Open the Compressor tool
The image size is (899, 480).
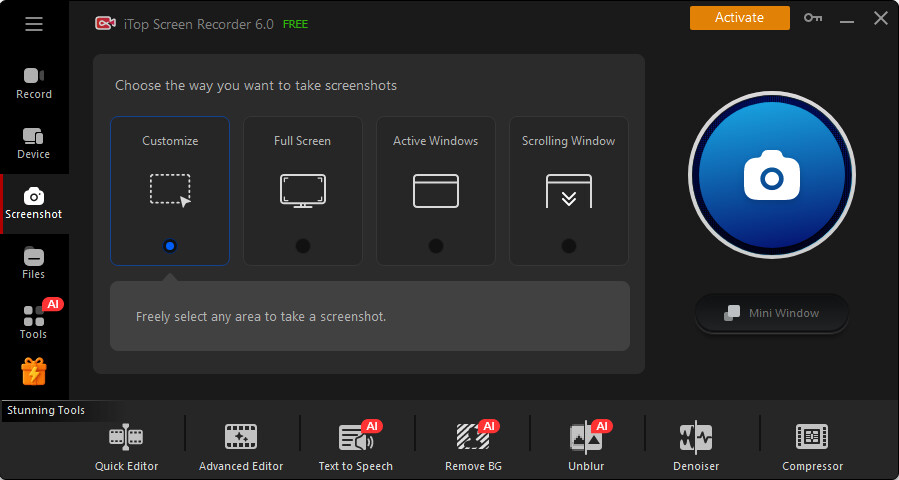pos(812,446)
